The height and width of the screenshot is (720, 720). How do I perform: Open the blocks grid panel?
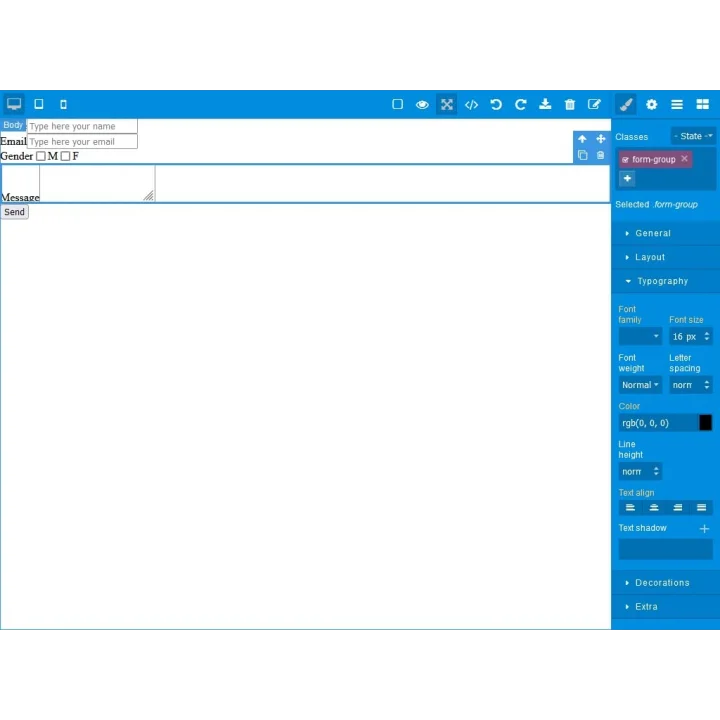(x=703, y=105)
